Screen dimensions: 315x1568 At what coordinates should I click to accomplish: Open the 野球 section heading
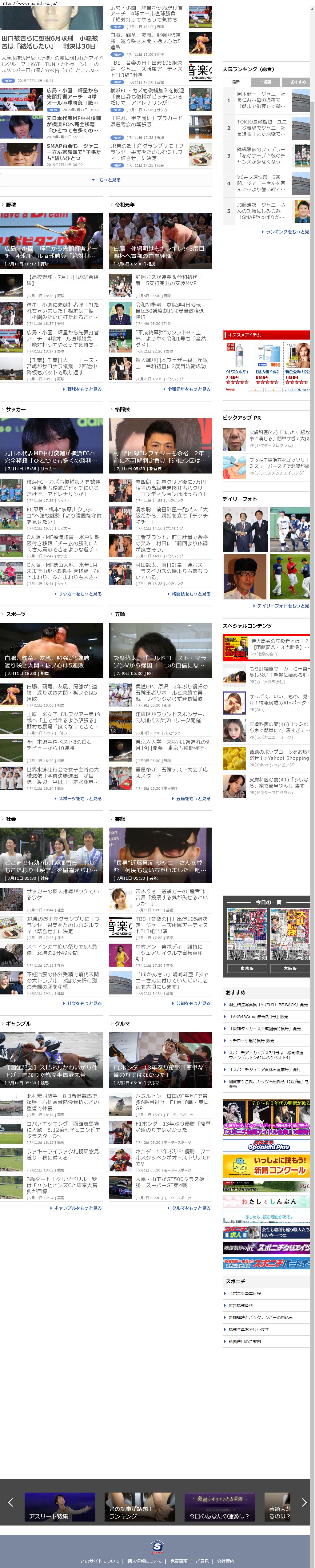[x=11, y=204]
